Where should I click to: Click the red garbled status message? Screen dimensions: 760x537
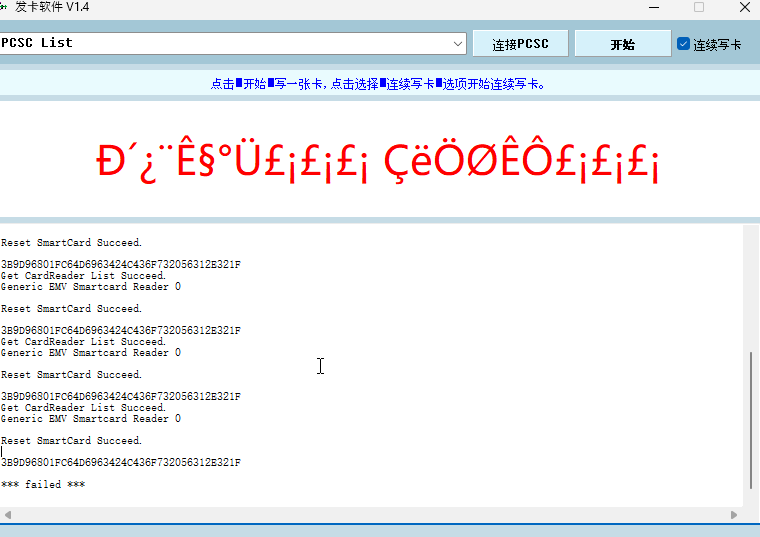378,162
